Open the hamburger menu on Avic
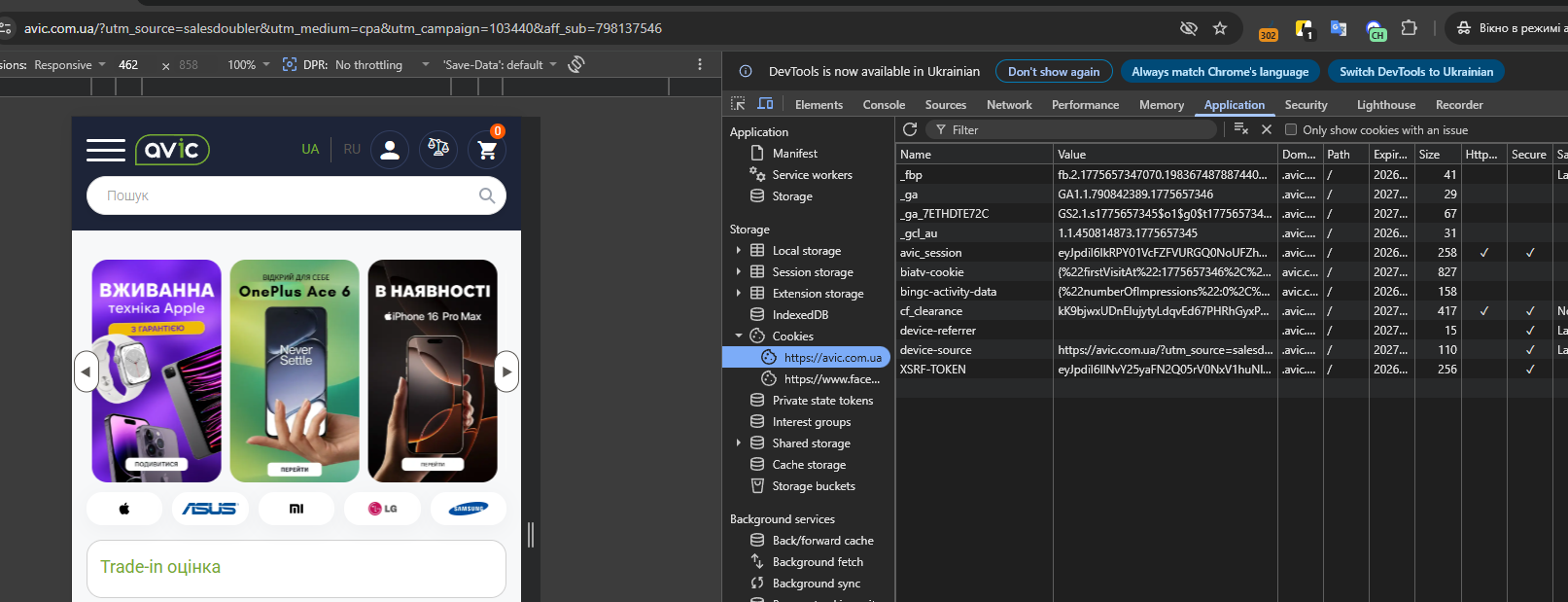The image size is (1568, 602). tap(105, 150)
